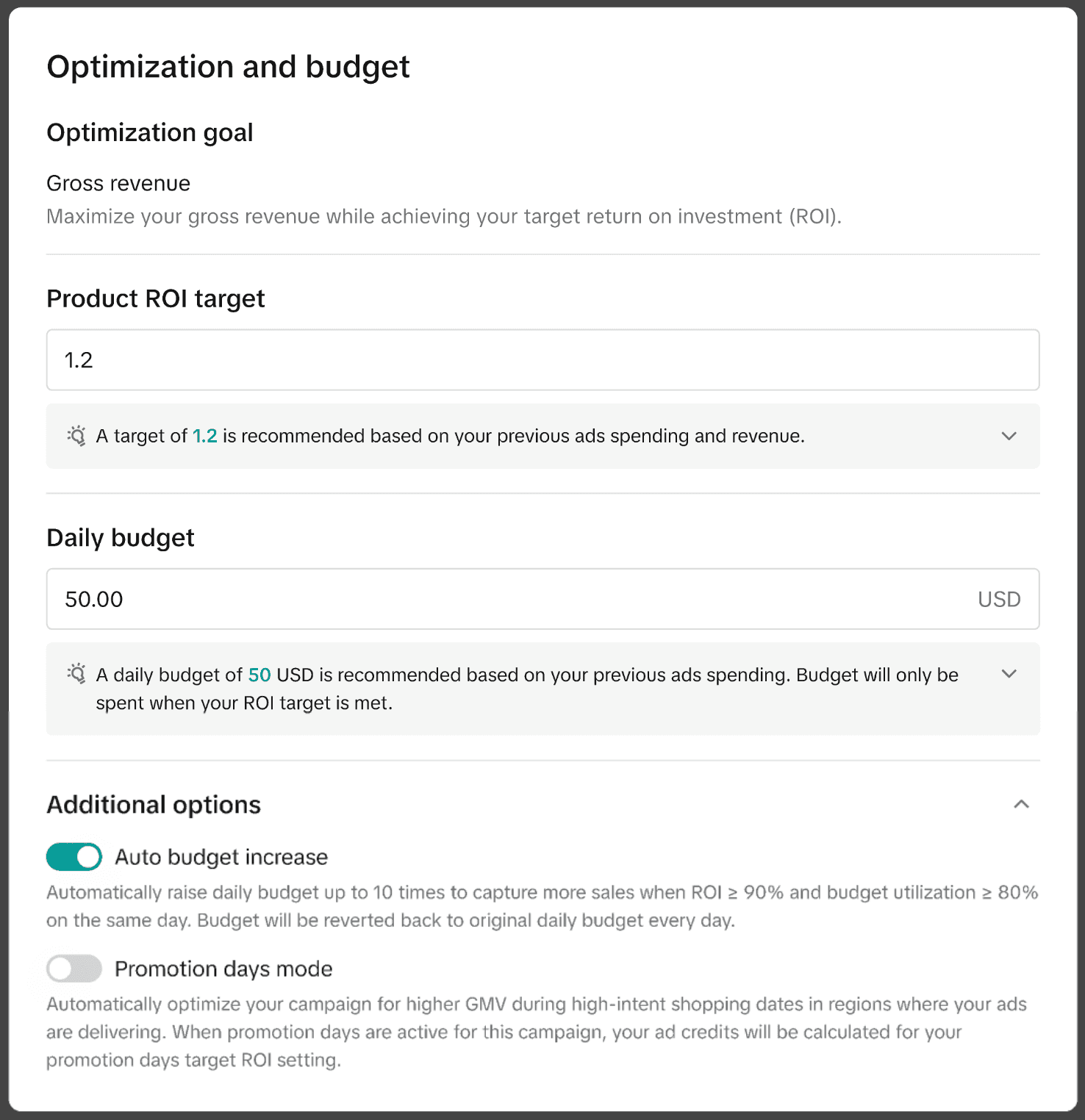Click the USD currency label

pos(998,599)
